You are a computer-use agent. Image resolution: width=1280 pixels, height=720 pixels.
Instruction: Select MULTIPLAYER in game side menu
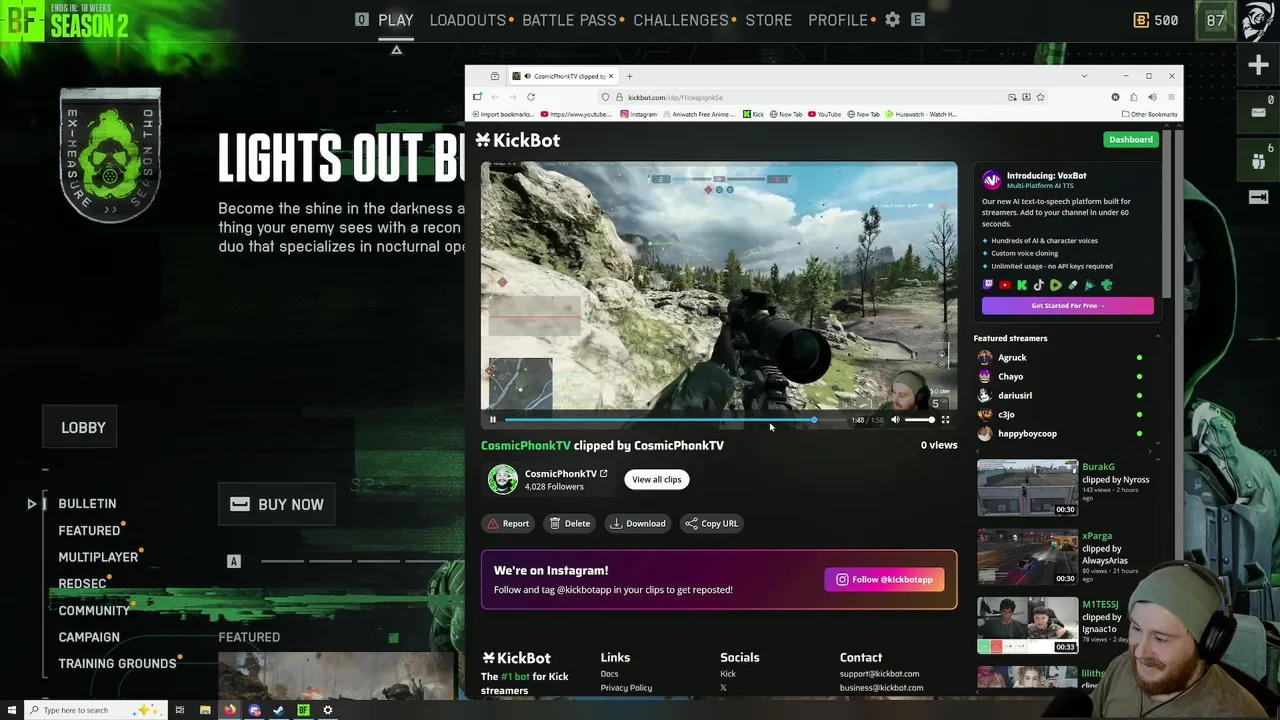coord(98,557)
